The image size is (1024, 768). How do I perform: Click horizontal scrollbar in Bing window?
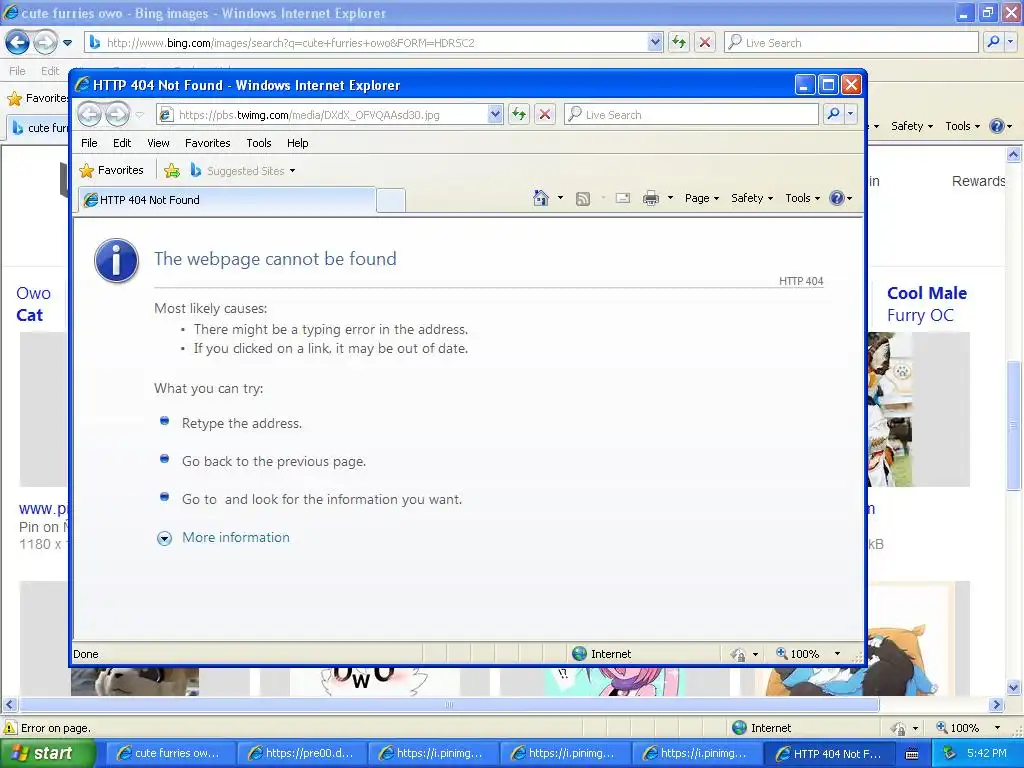point(449,705)
